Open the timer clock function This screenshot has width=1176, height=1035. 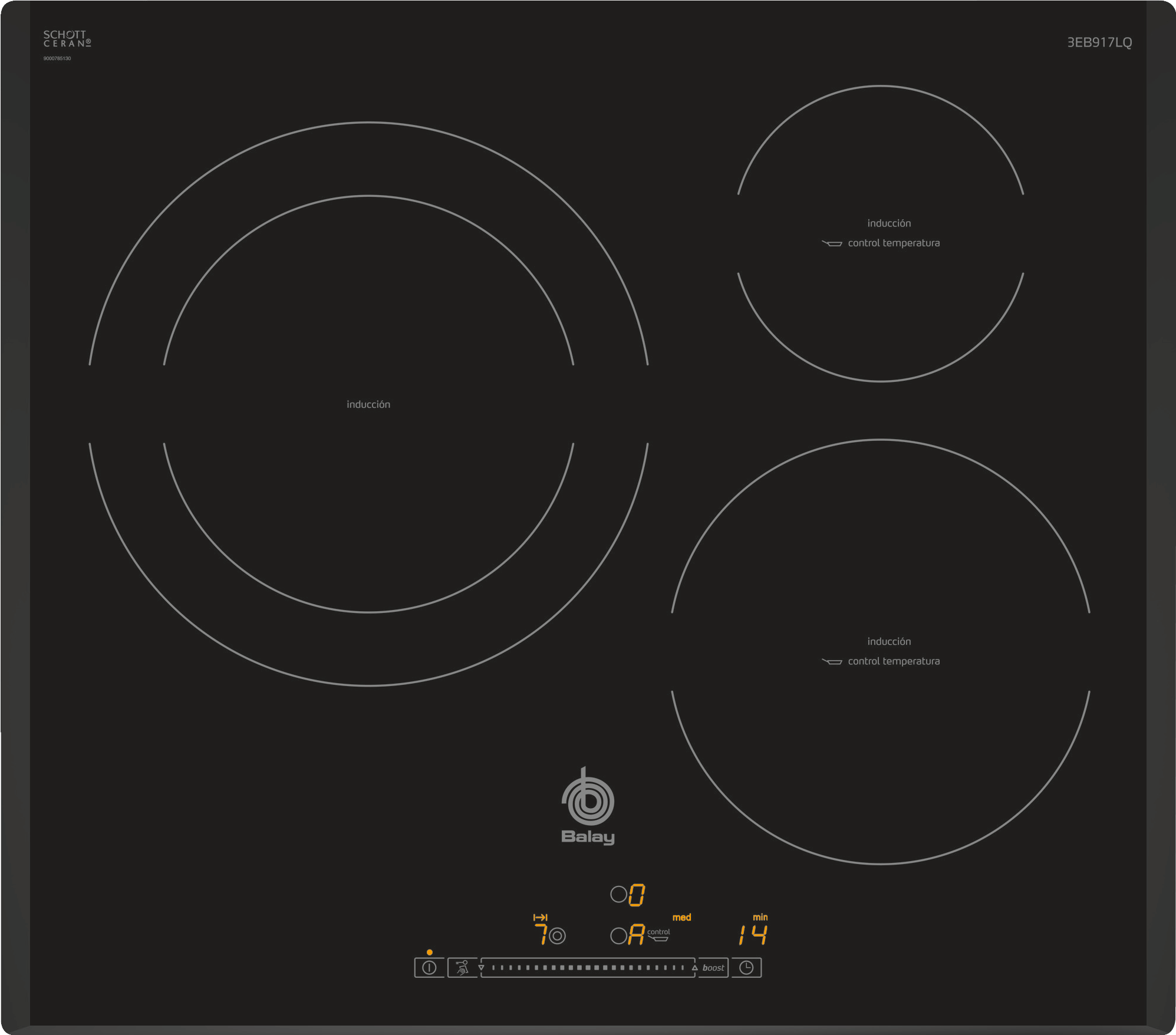point(746,968)
